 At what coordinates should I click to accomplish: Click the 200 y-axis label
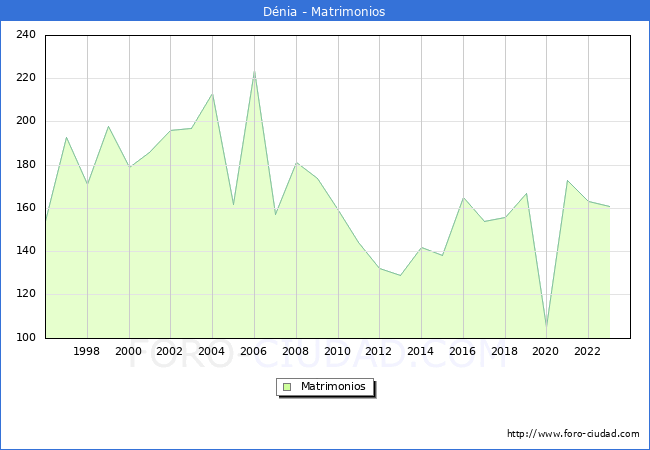[x=27, y=121]
